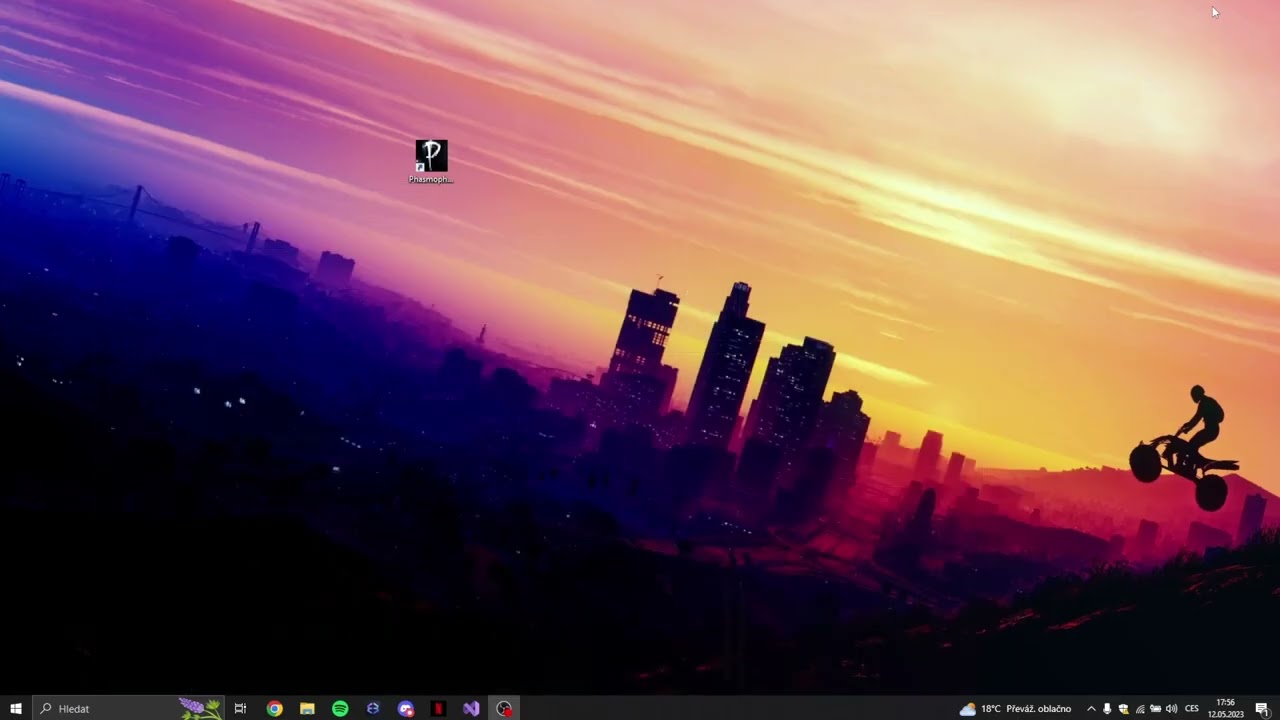
Task: Click the Hledat search box
Action: [128, 708]
